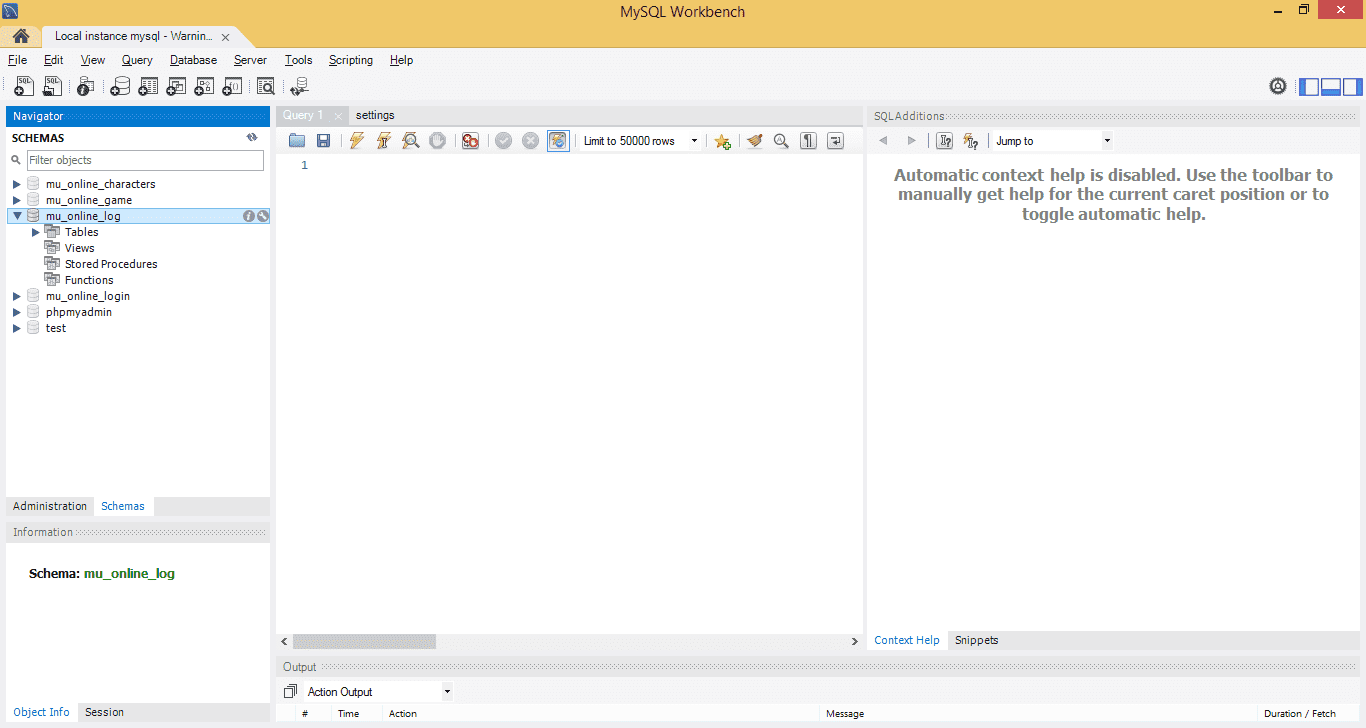Open the Limit to 50000 rows dropdown
This screenshot has width=1366, height=728.
[694, 141]
